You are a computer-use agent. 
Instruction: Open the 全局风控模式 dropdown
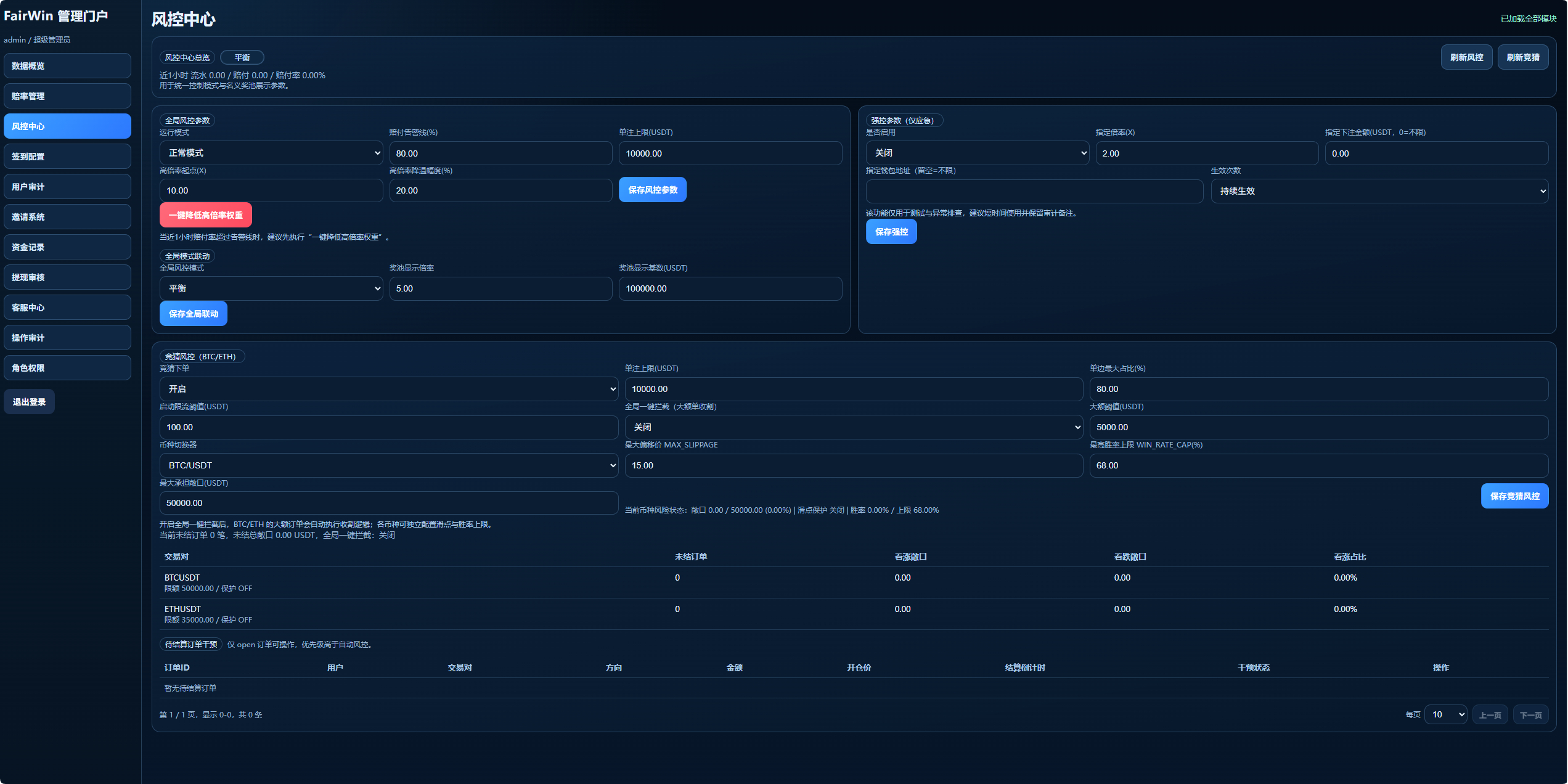pos(271,288)
